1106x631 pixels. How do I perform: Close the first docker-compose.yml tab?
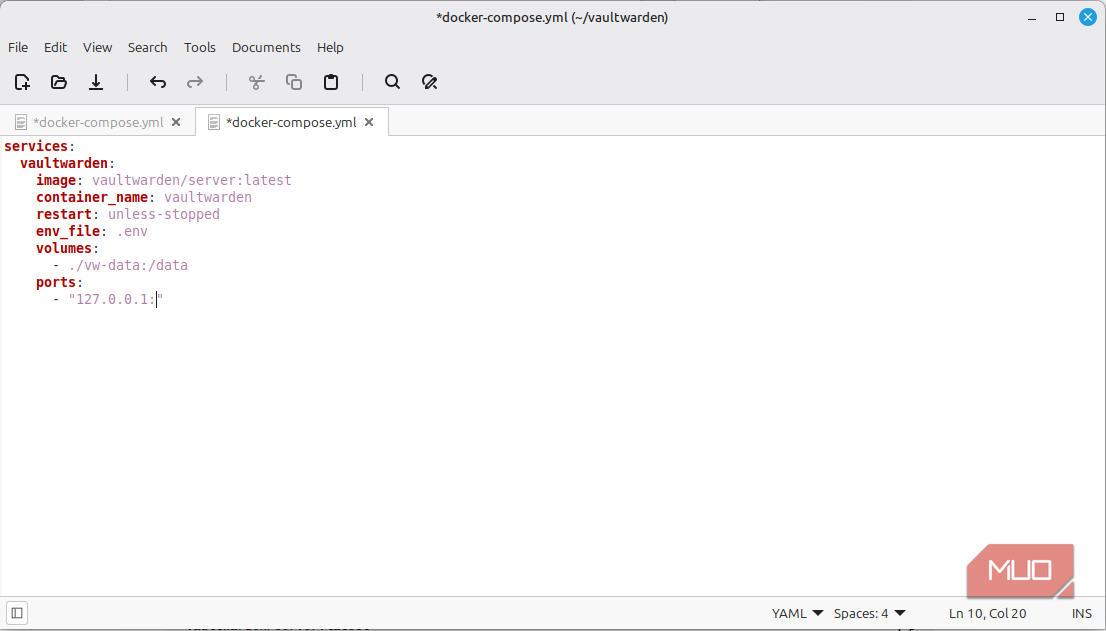176,122
